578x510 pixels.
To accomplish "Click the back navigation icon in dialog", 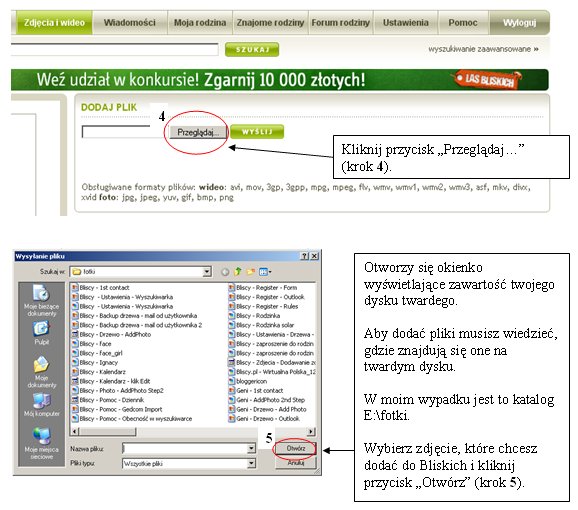I will (225, 272).
